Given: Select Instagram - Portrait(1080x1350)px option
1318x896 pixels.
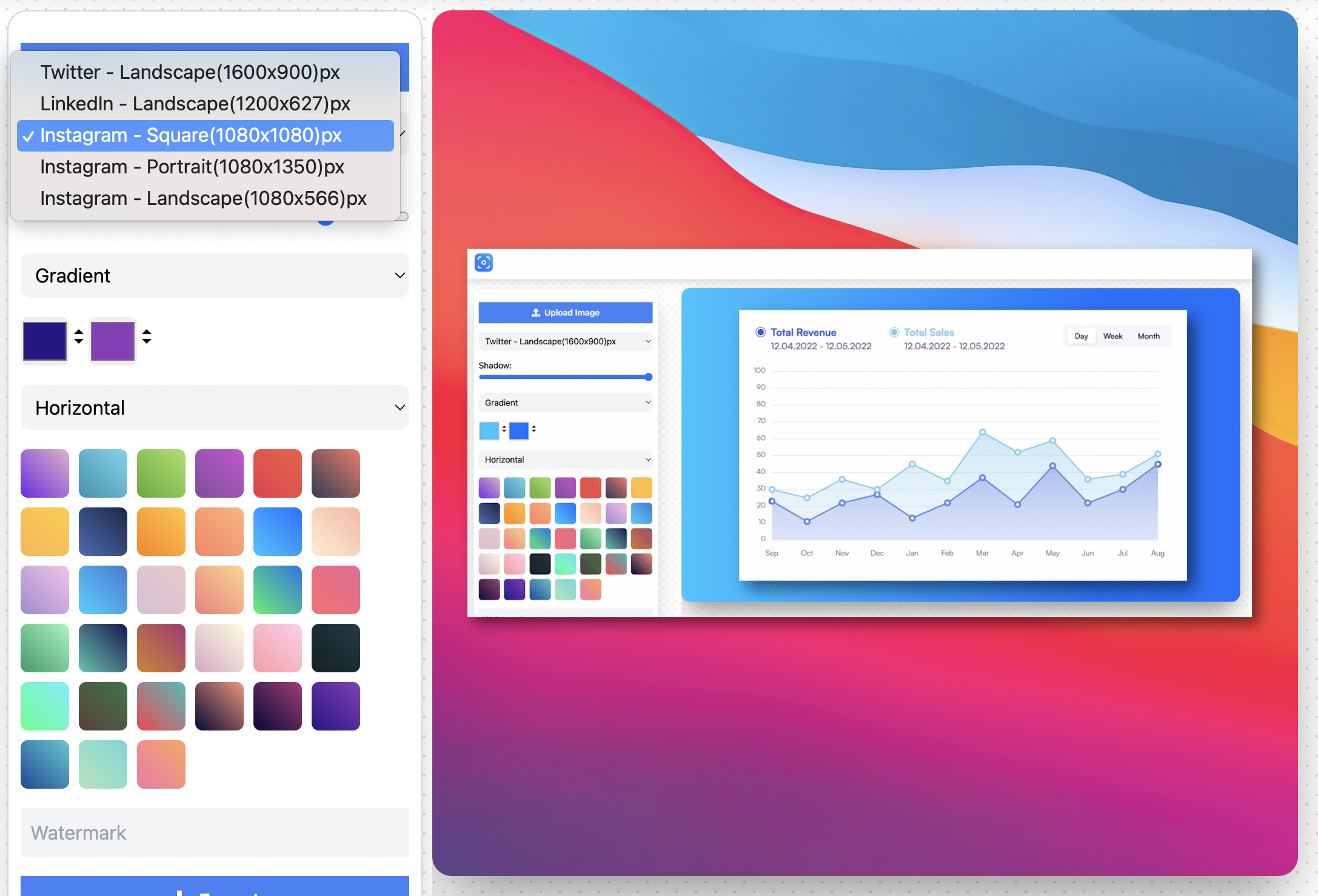Looking at the screenshot, I should pos(206,167).
